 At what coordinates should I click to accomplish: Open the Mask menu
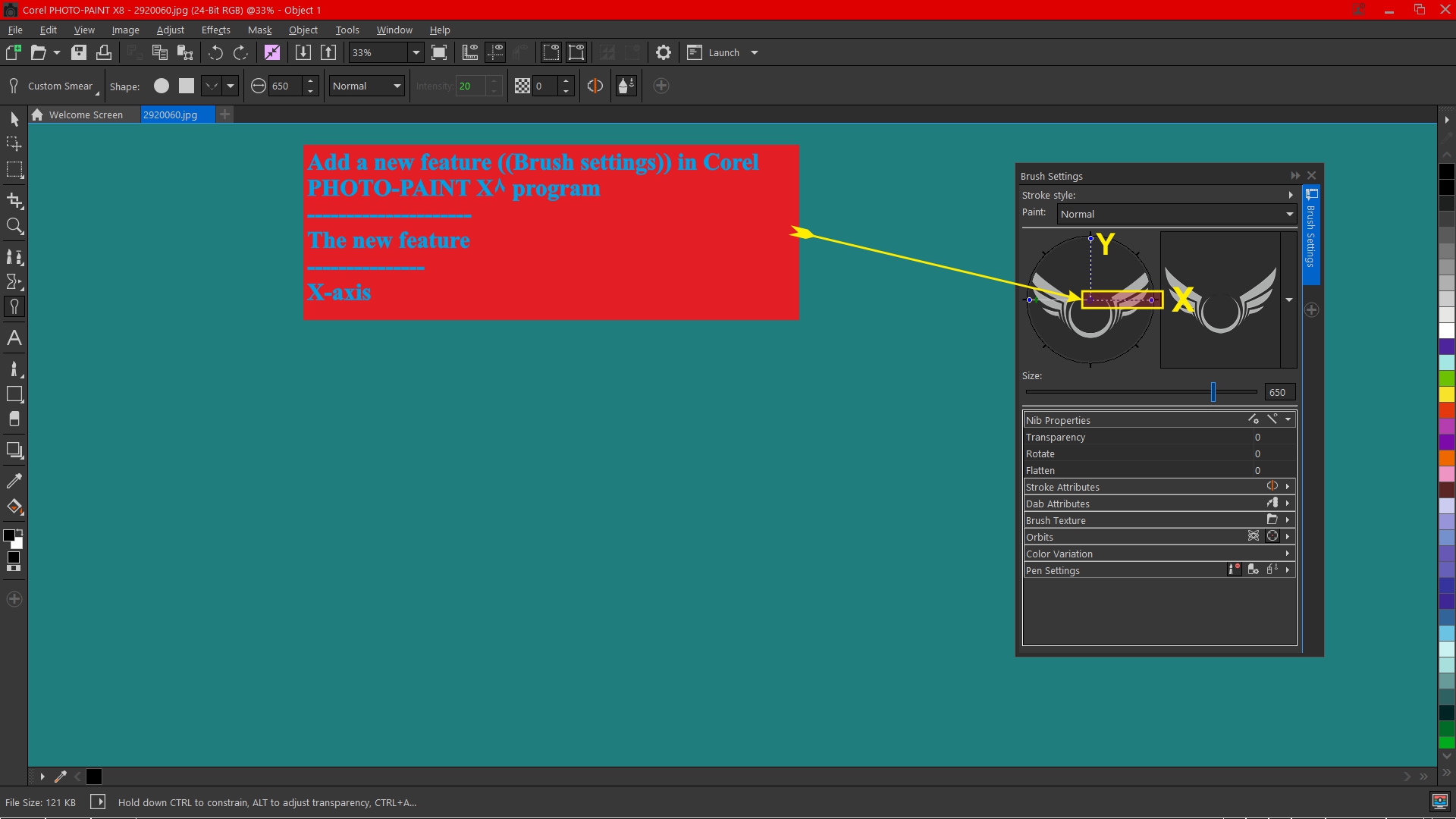point(259,30)
